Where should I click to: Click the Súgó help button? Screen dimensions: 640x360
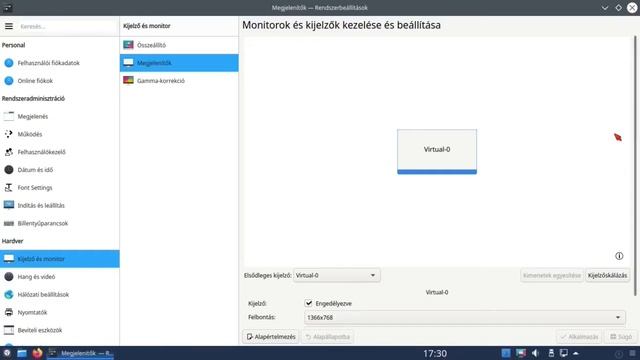(x=621, y=337)
